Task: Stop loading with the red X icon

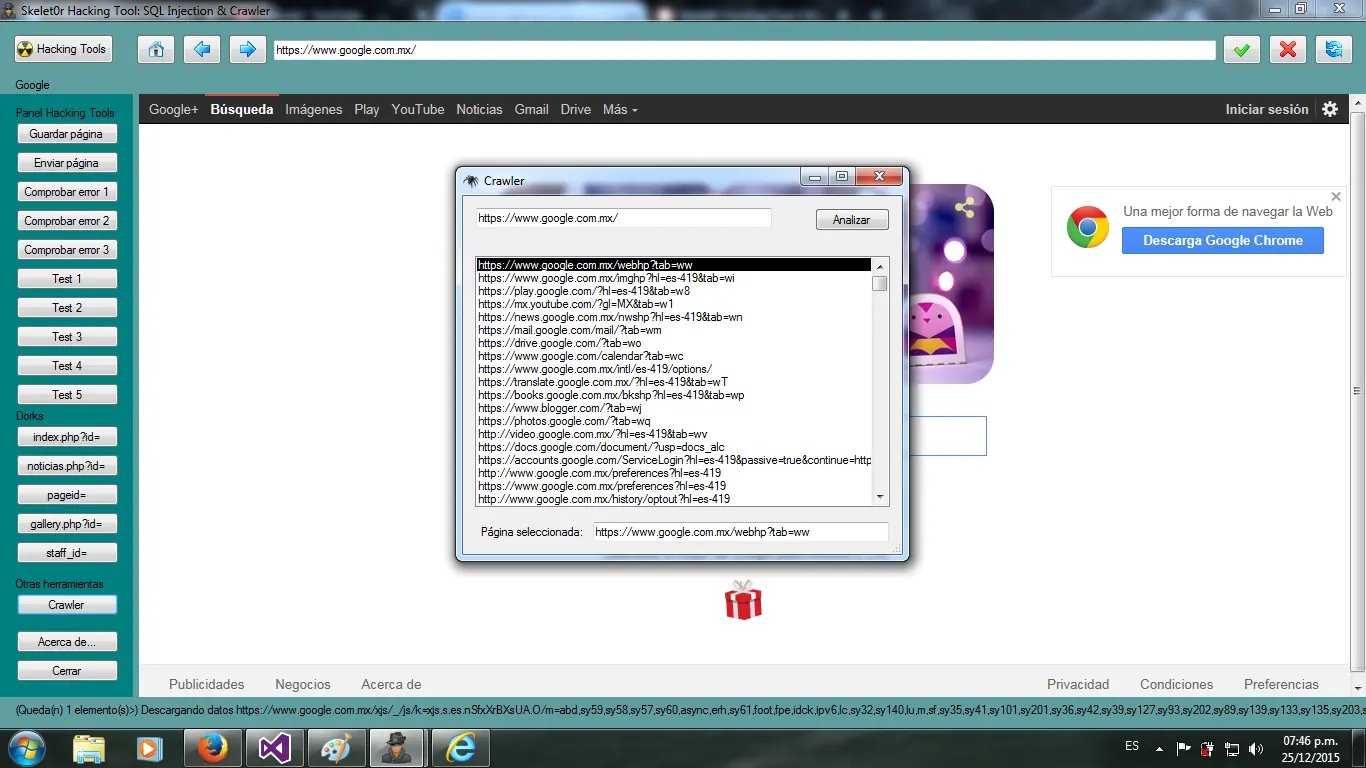Action: tap(1288, 49)
